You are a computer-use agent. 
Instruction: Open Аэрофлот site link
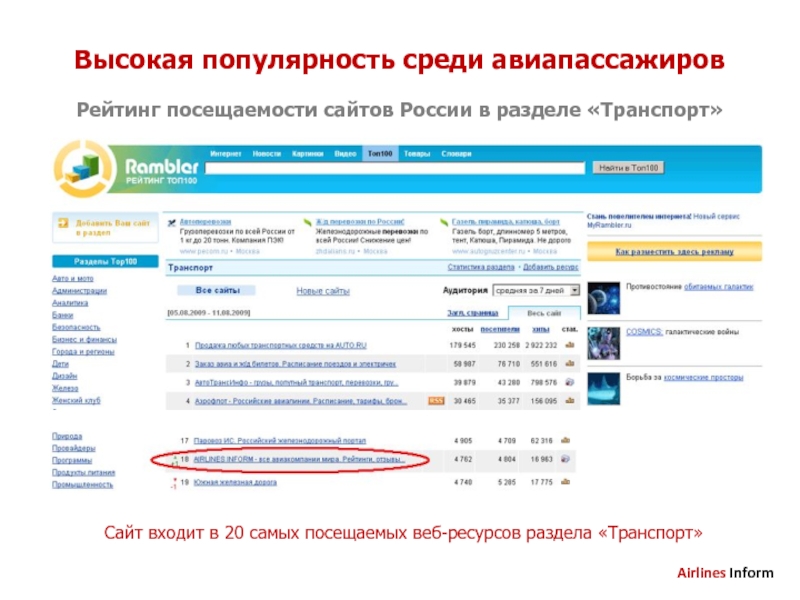(x=301, y=401)
